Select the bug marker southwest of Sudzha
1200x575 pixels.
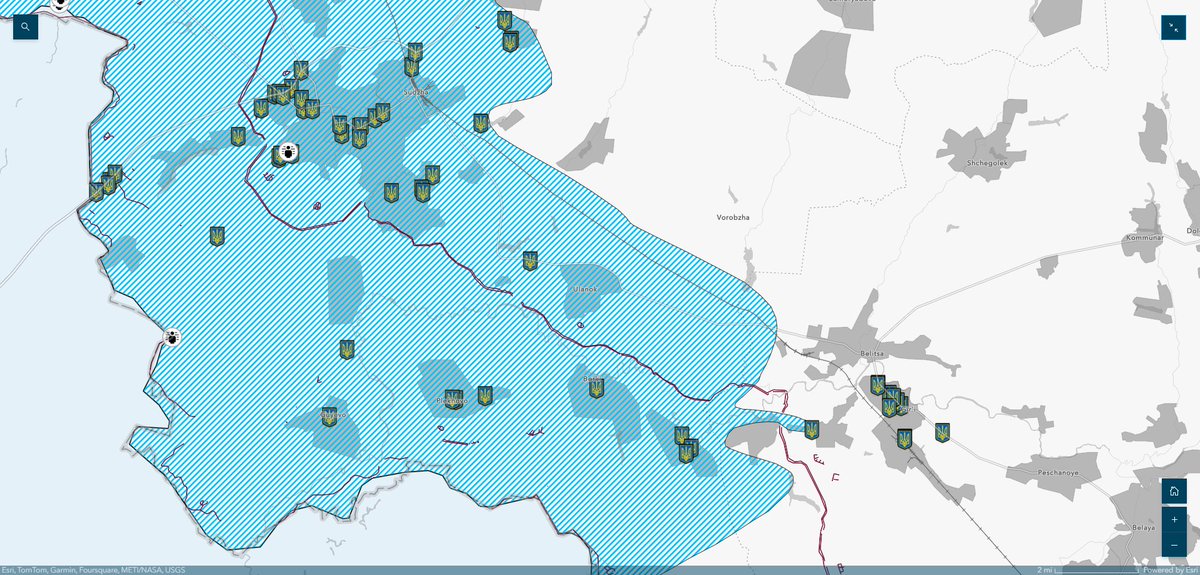[288, 153]
